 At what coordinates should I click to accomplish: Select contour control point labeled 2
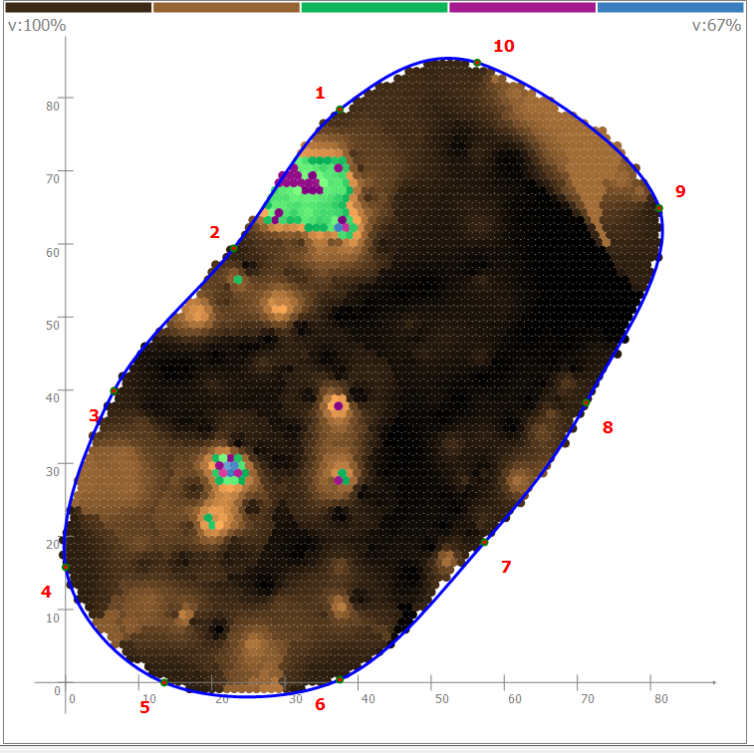click(232, 249)
